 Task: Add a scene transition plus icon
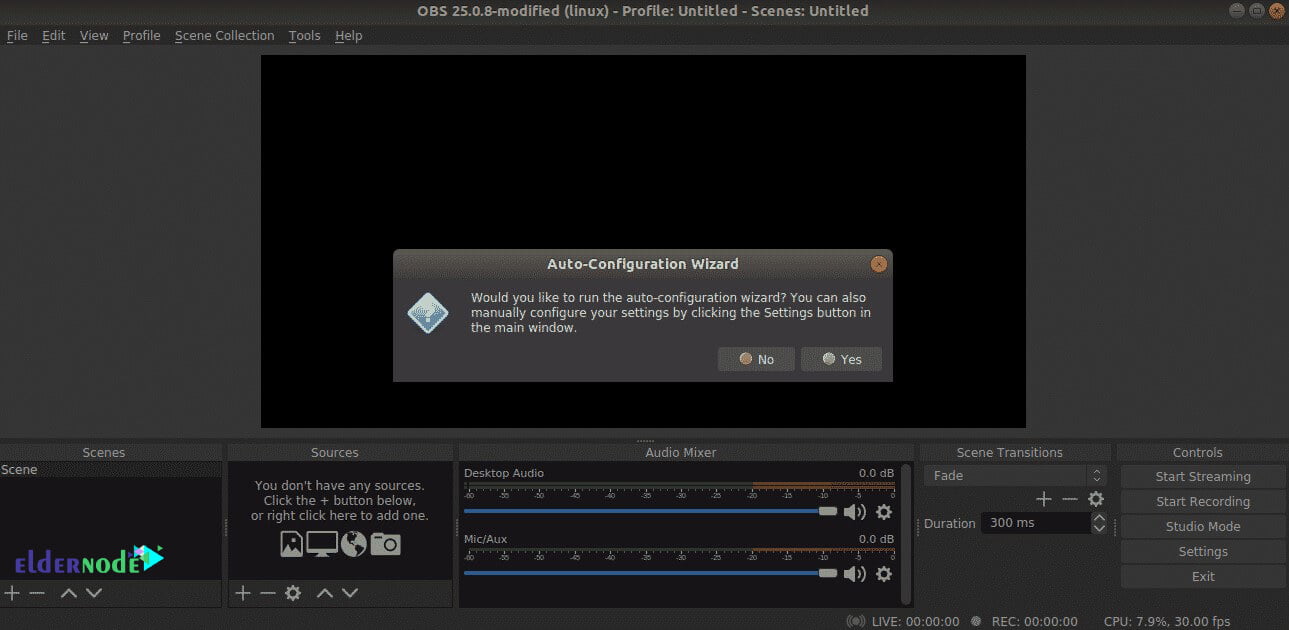point(1044,499)
